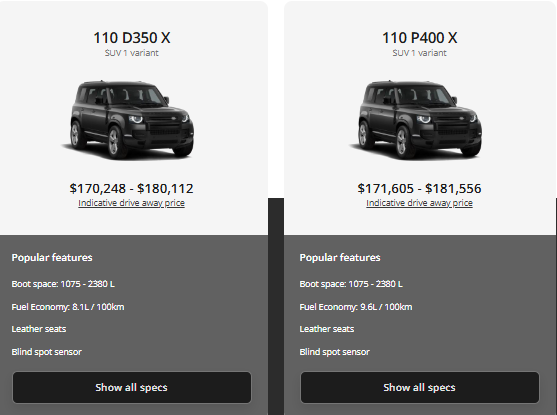Click Popular features heading on P400 card
This screenshot has width=557, height=415.
click(340, 258)
